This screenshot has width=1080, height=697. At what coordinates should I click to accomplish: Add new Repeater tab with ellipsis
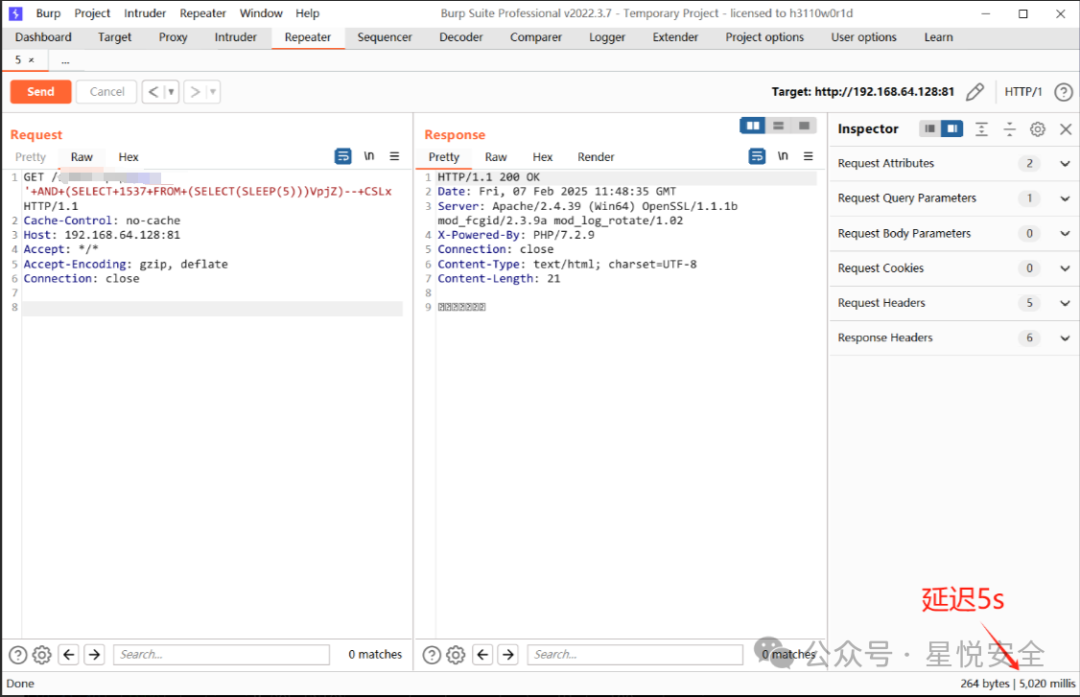tap(65, 61)
